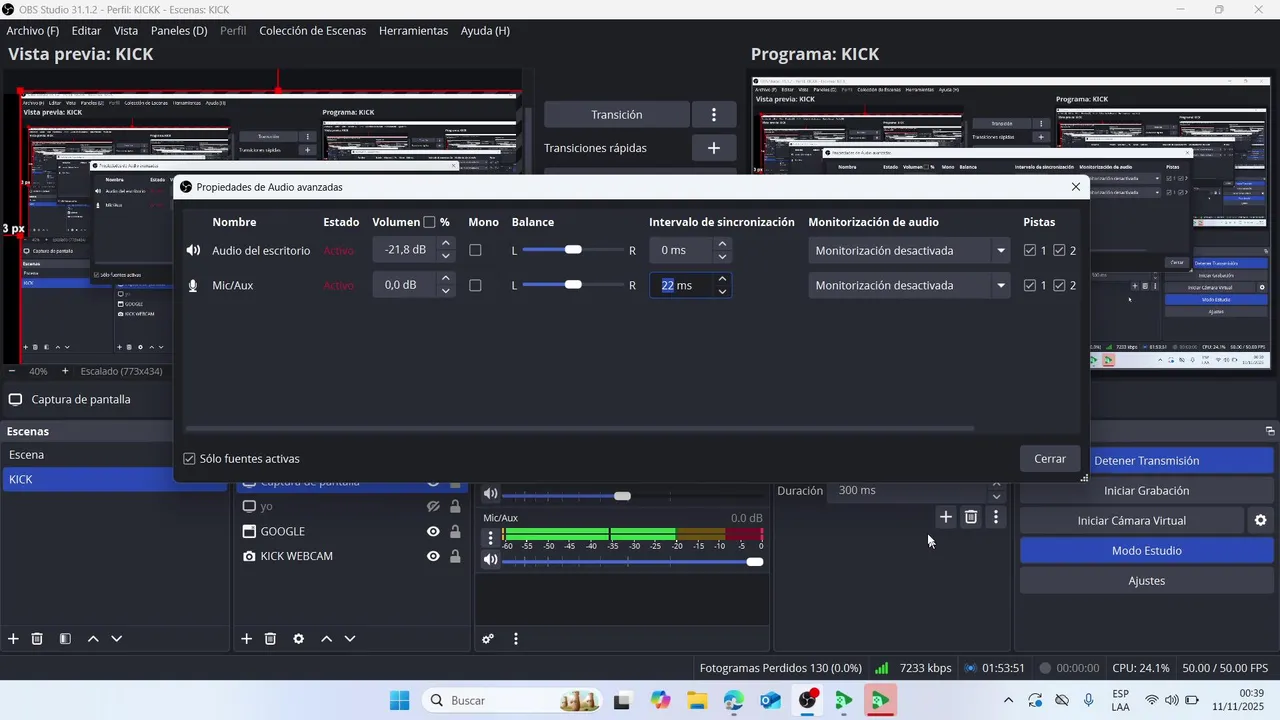Toggle Volumen percent checkbox
Image resolution: width=1280 pixels, height=720 pixels.
coord(429,222)
